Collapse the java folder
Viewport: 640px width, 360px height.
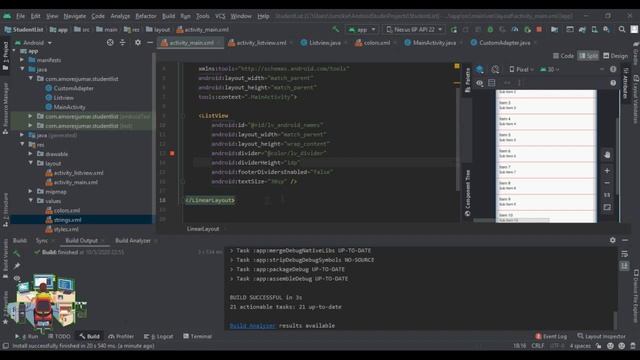coord(22,69)
